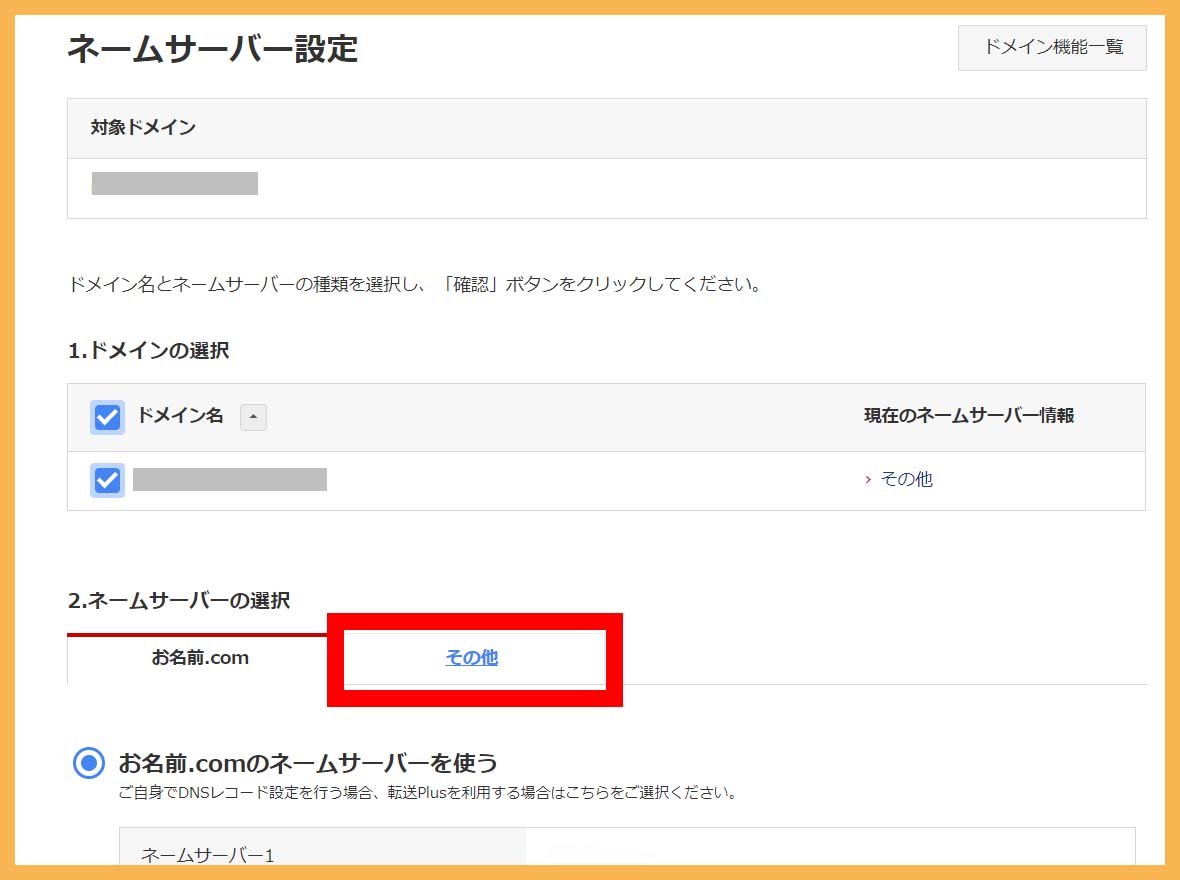Switch to the お名前.com tab
1180x880 pixels.
pos(200,658)
